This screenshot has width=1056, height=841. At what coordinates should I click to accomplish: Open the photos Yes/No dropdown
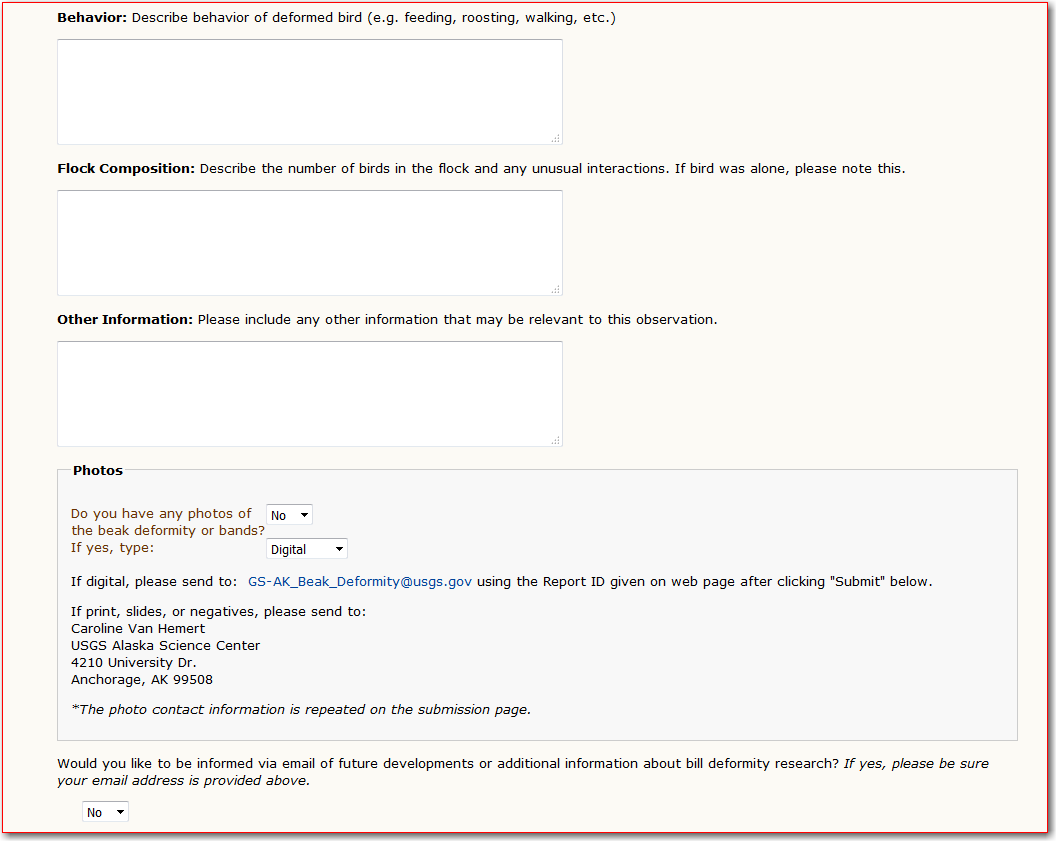tap(289, 515)
